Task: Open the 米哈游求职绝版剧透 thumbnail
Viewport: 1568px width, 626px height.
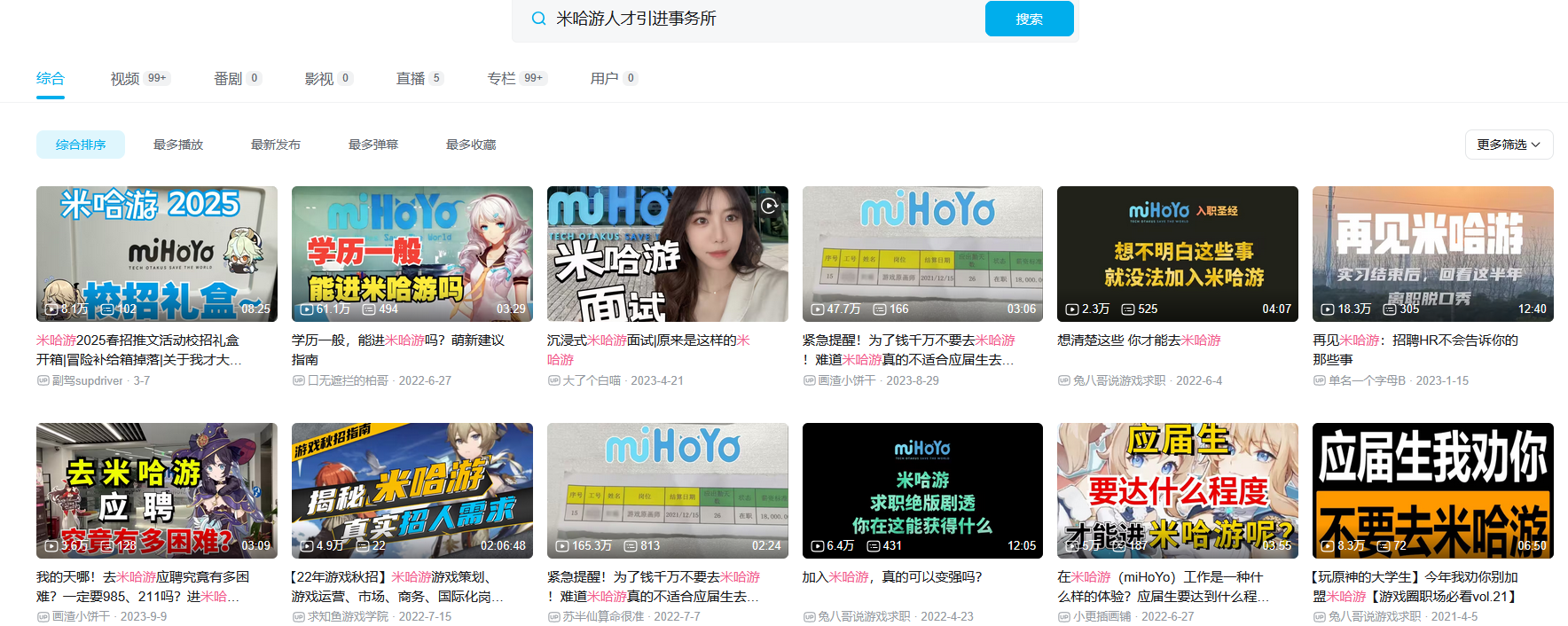Action: coord(922,490)
